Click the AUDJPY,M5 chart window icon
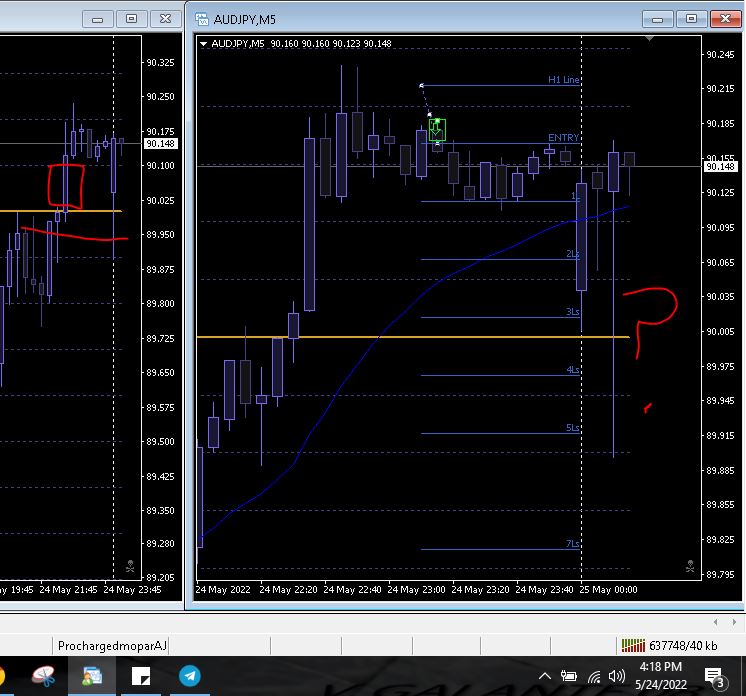Image resolution: width=746 pixels, height=696 pixels. [202, 20]
